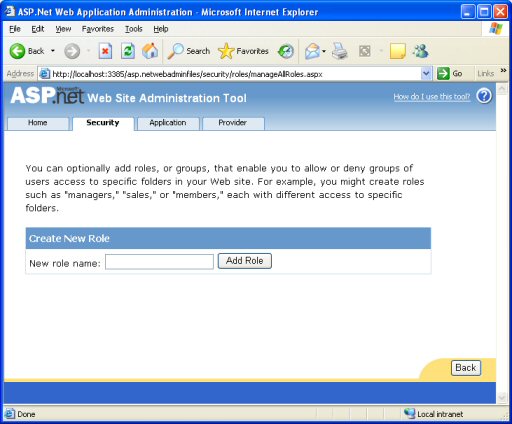Screen dimensions: 512x424
Task: Click the Mail envelope toolbar icon
Action: 312,51
